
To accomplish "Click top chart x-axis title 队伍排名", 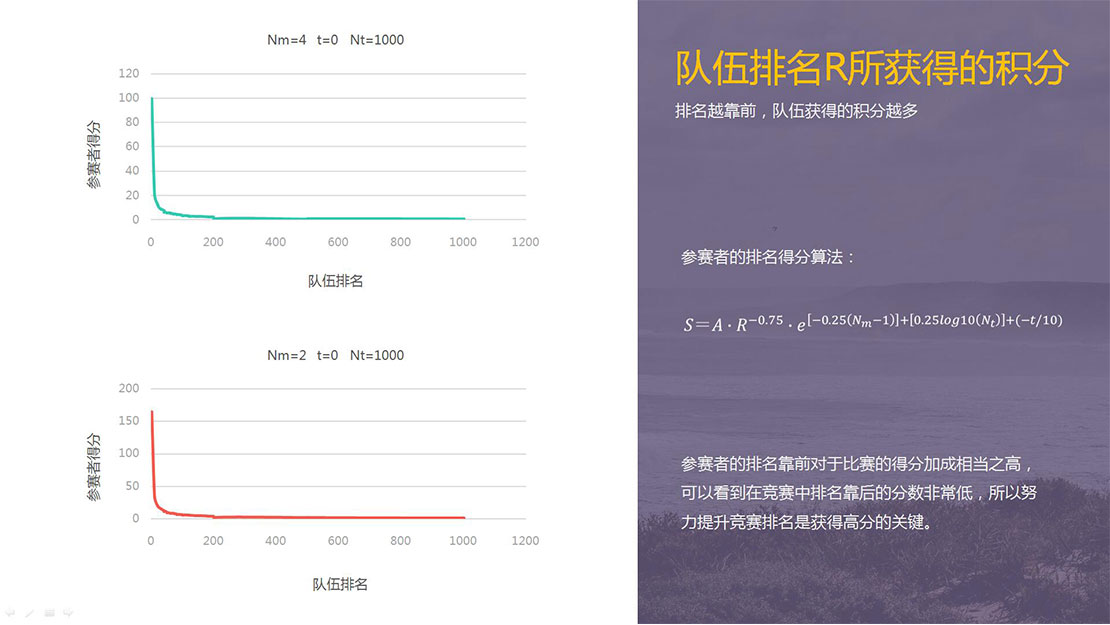I will 335,281.
